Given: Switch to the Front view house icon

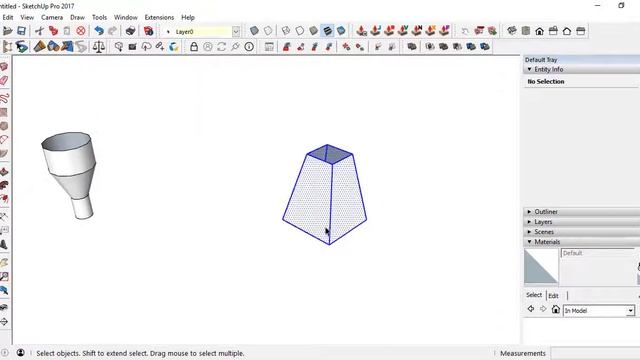Looking at the screenshot, I should click(x=540, y=31).
